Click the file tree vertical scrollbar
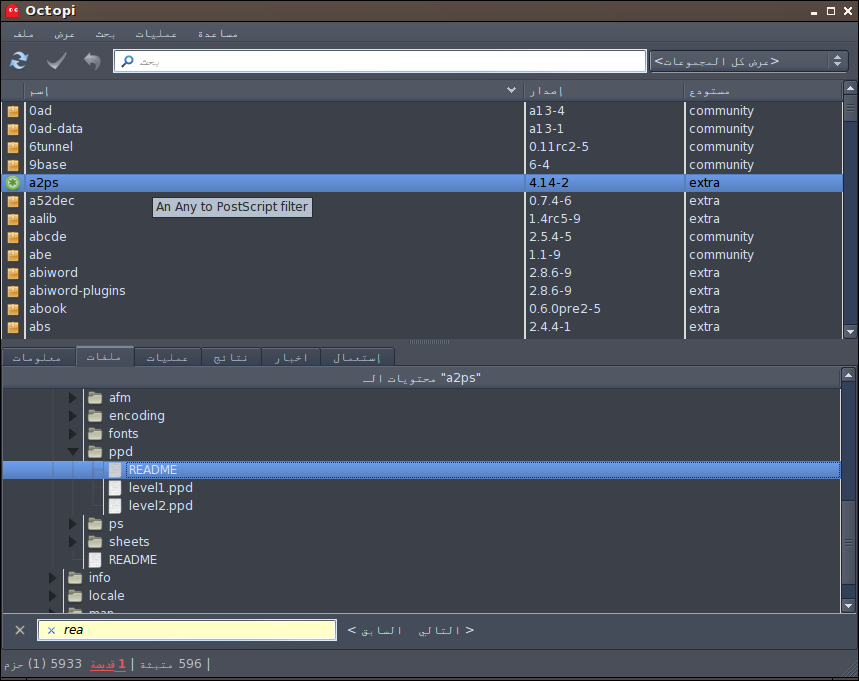Viewport: 859px width, 681px height. click(848, 491)
